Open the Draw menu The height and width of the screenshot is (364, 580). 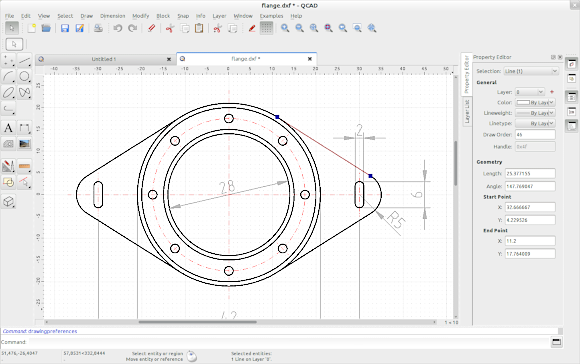click(87, 16)
